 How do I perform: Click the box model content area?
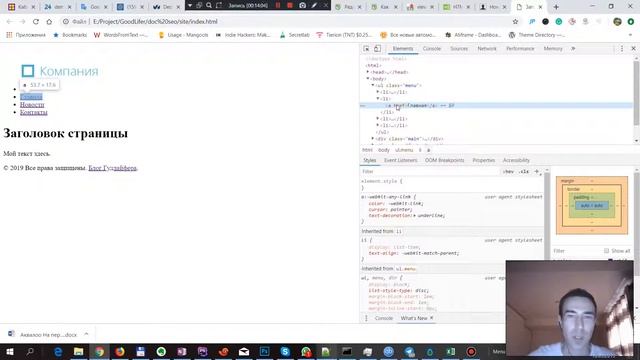(x=592, y=205)
